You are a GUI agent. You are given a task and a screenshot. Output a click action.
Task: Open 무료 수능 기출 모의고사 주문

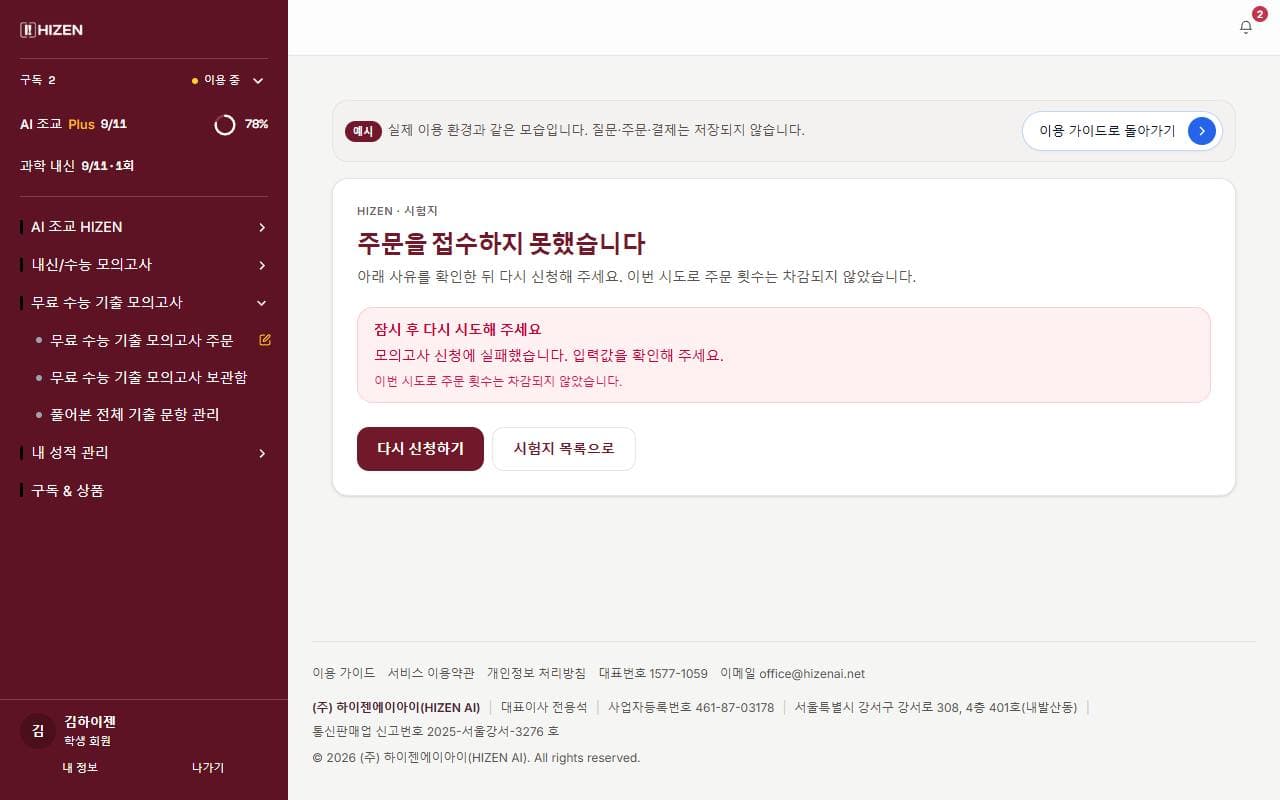(142, 340)
